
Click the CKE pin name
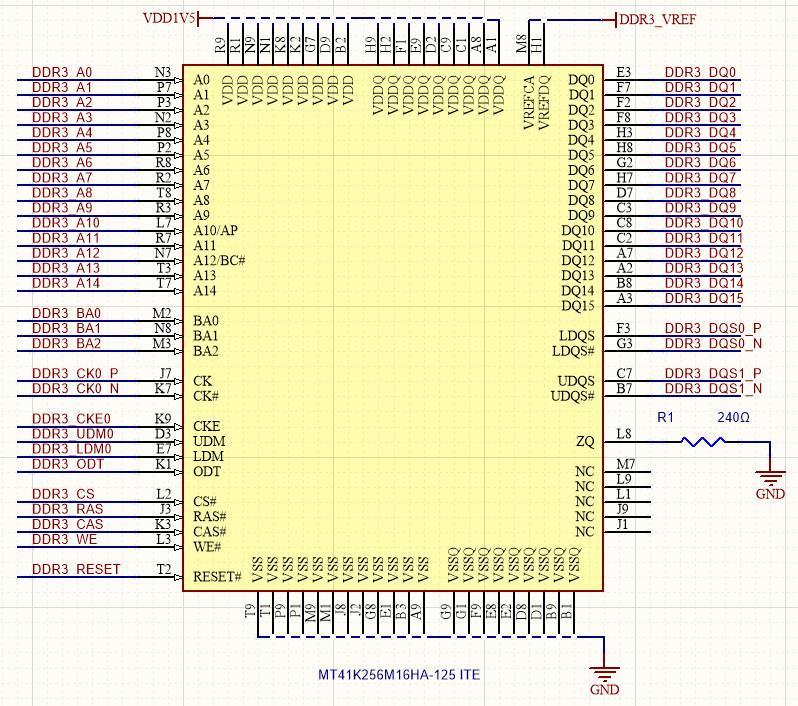coord(206,426)
